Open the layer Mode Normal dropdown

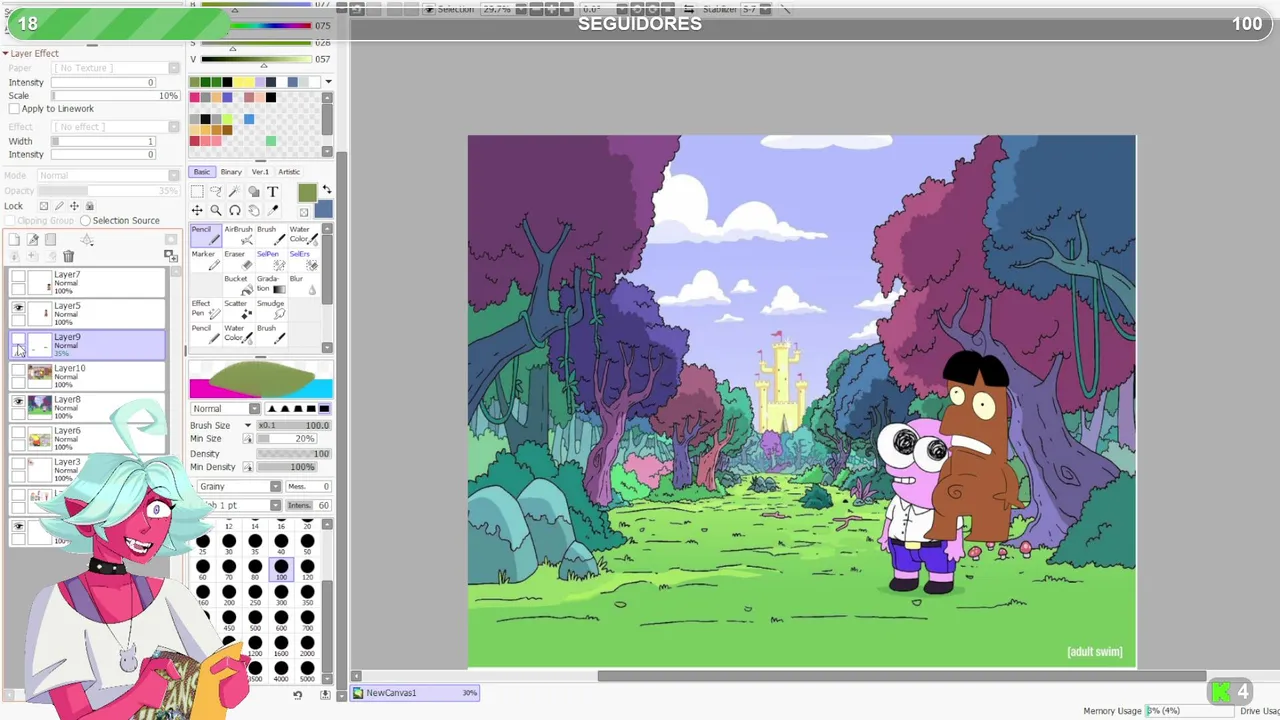(x=108, y=176)
